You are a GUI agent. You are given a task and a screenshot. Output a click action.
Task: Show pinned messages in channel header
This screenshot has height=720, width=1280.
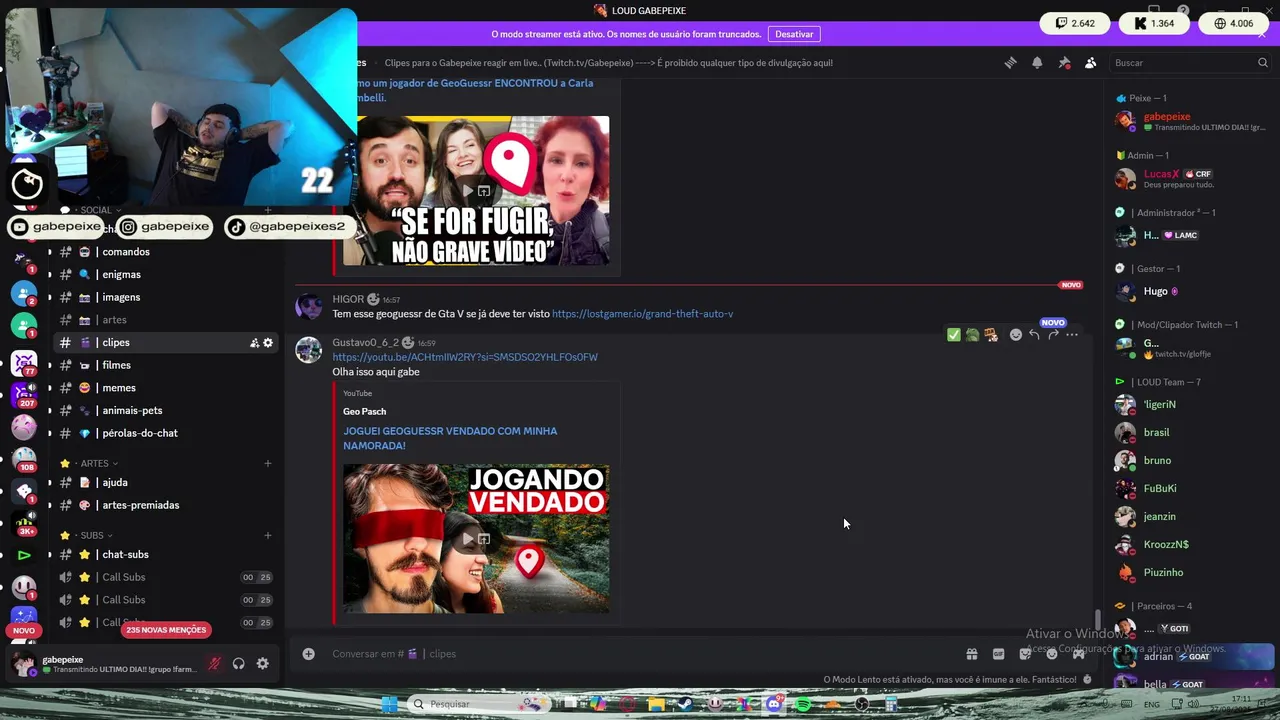1064,63
